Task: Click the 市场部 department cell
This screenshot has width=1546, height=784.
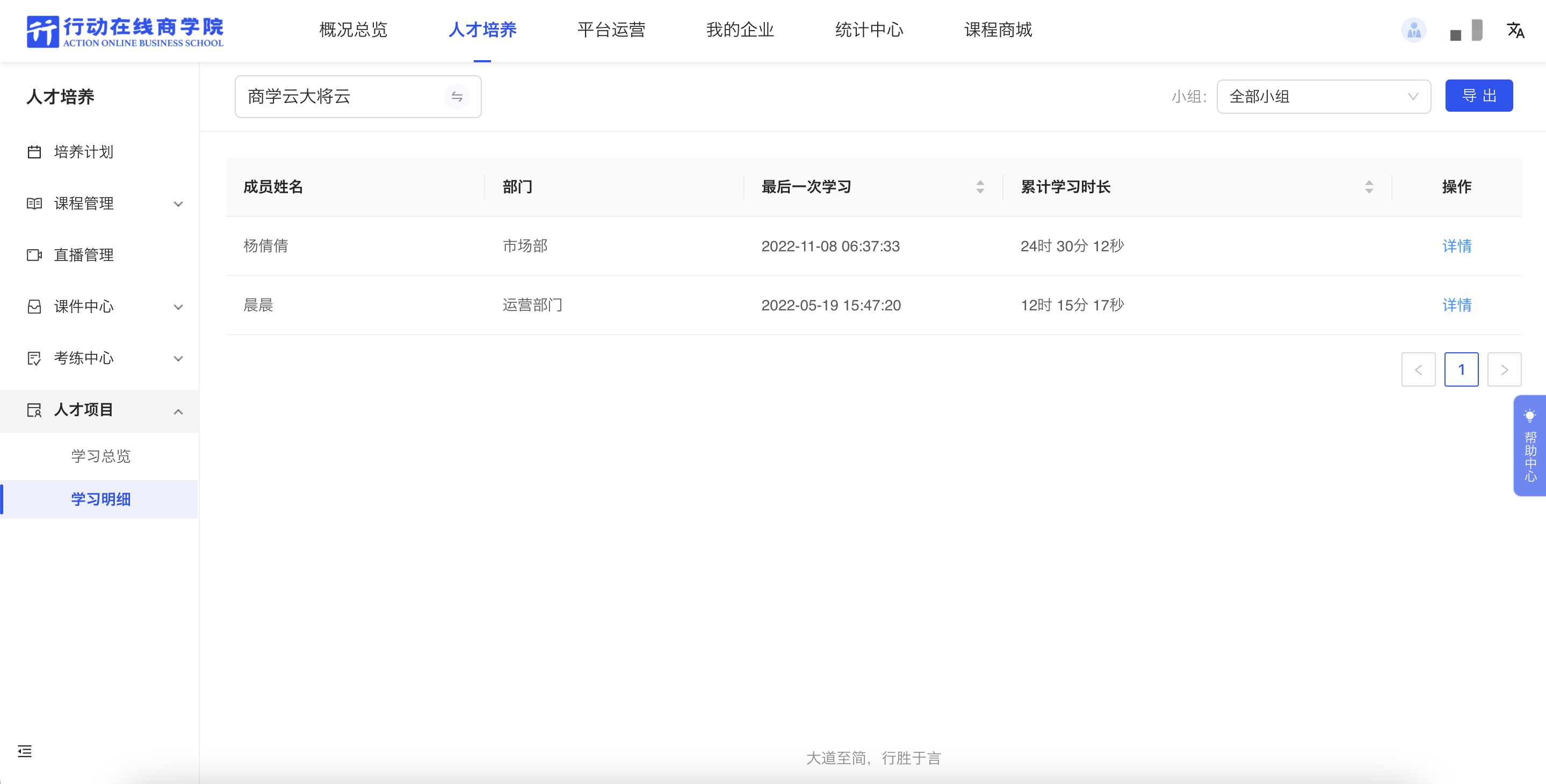Action: pyautogui.click(x=524, y=246)
